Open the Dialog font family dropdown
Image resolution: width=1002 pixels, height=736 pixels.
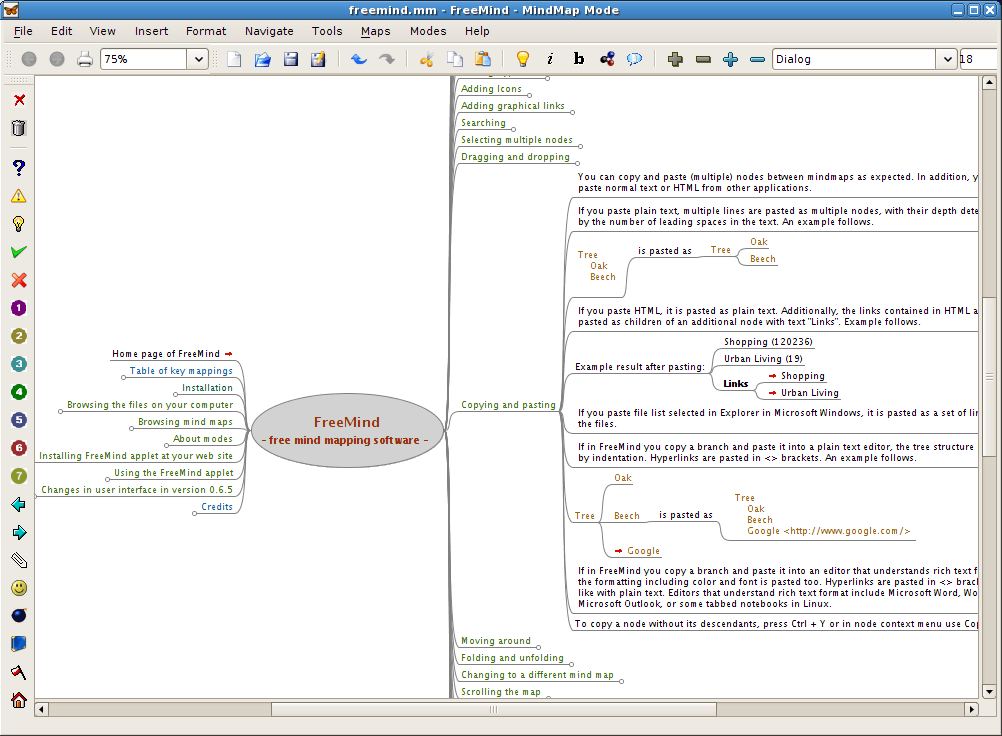click(947, 59)
